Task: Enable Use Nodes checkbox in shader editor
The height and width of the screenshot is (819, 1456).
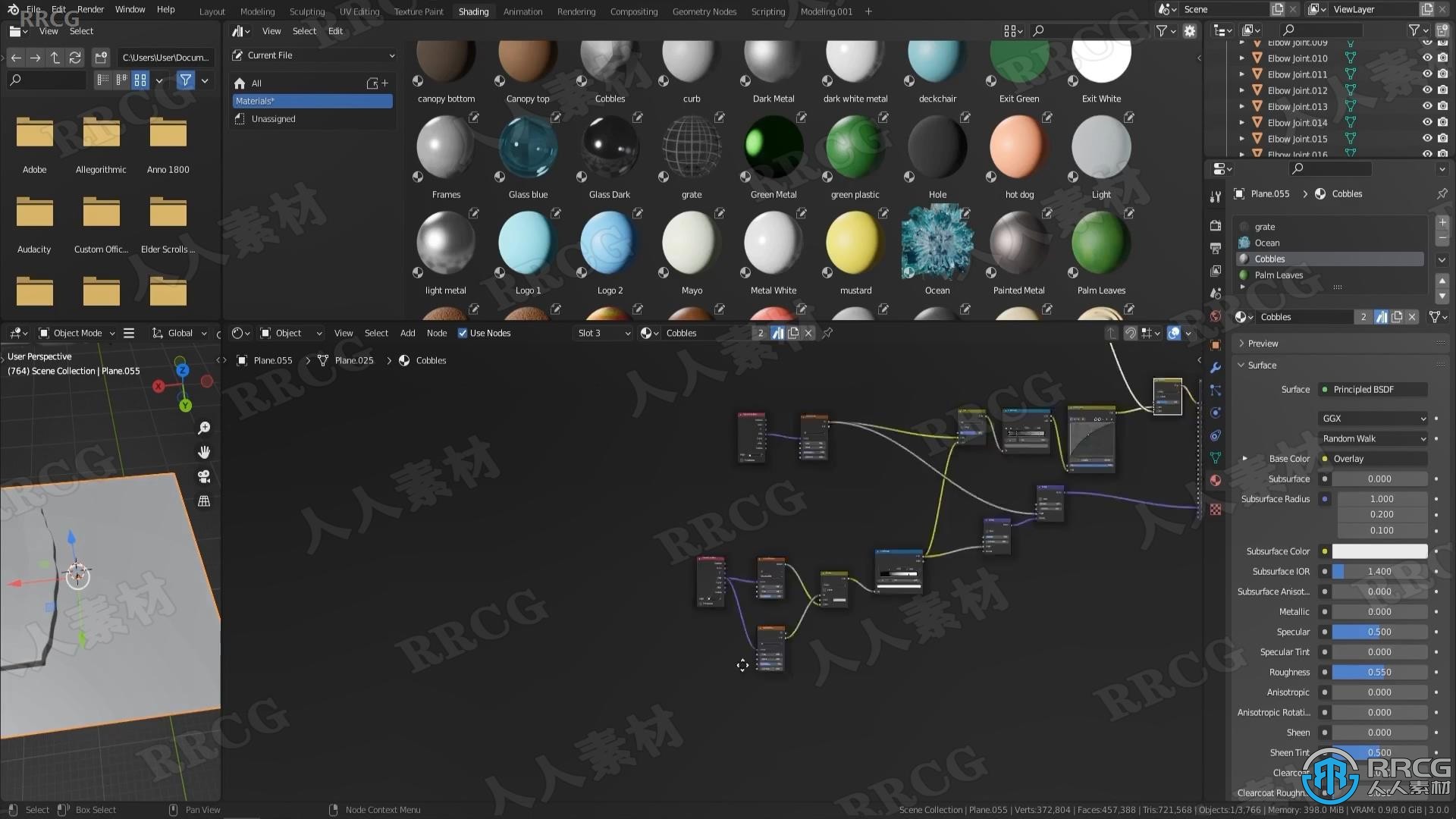Action: 462,332
